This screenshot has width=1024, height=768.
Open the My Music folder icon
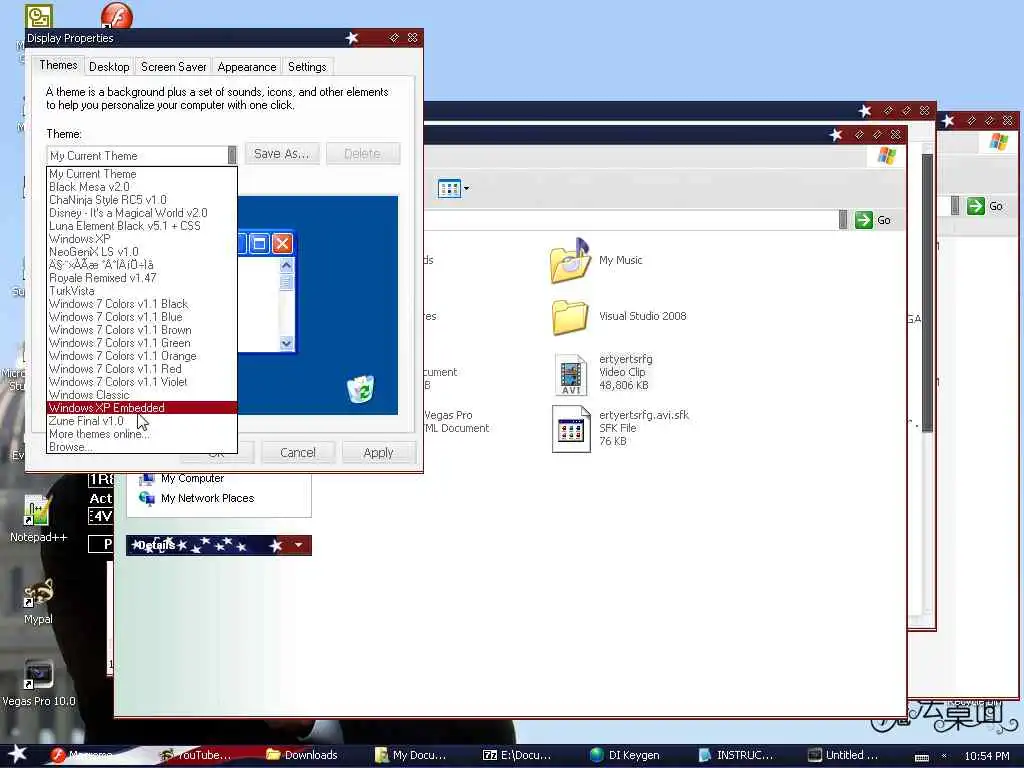point(571,260)
